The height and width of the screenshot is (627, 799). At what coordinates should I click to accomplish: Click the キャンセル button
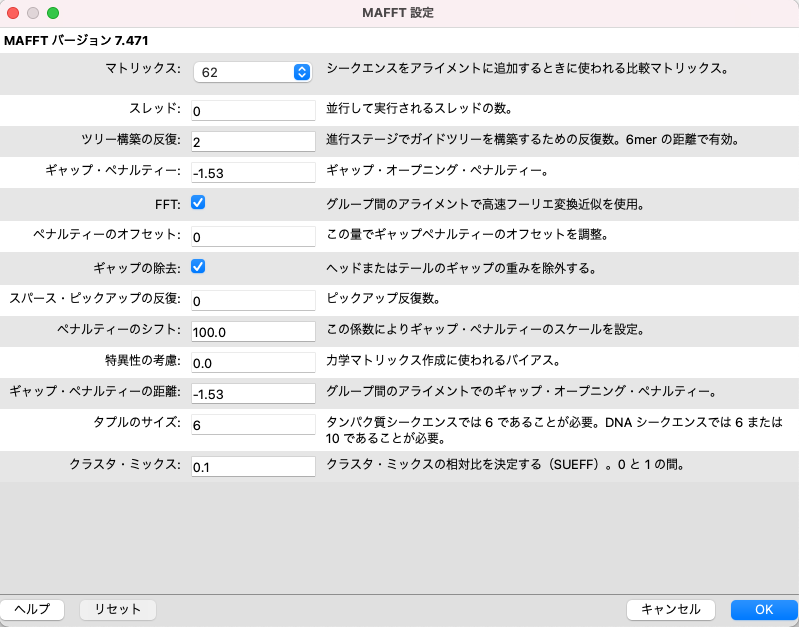(x=671, y=609)
